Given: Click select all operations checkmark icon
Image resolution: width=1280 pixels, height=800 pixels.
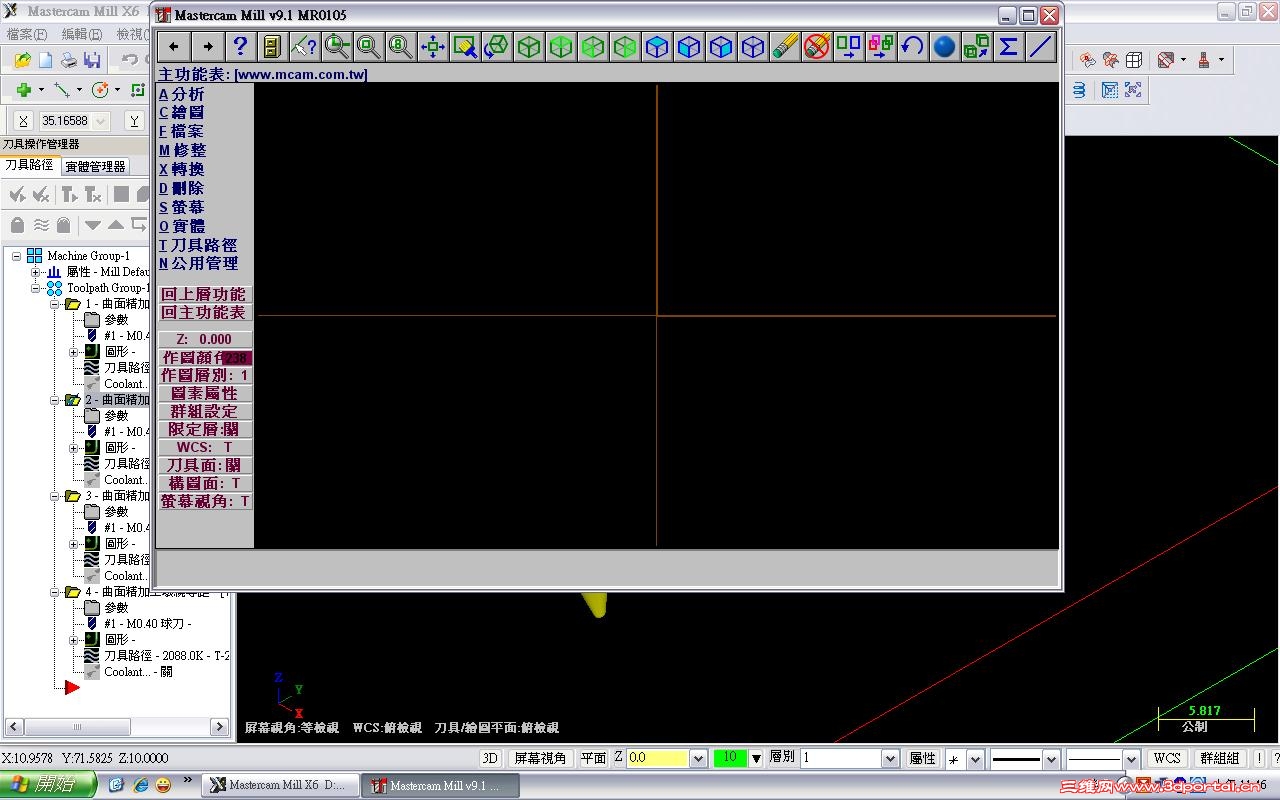Looking at the screenshot, I should [18, 194].
